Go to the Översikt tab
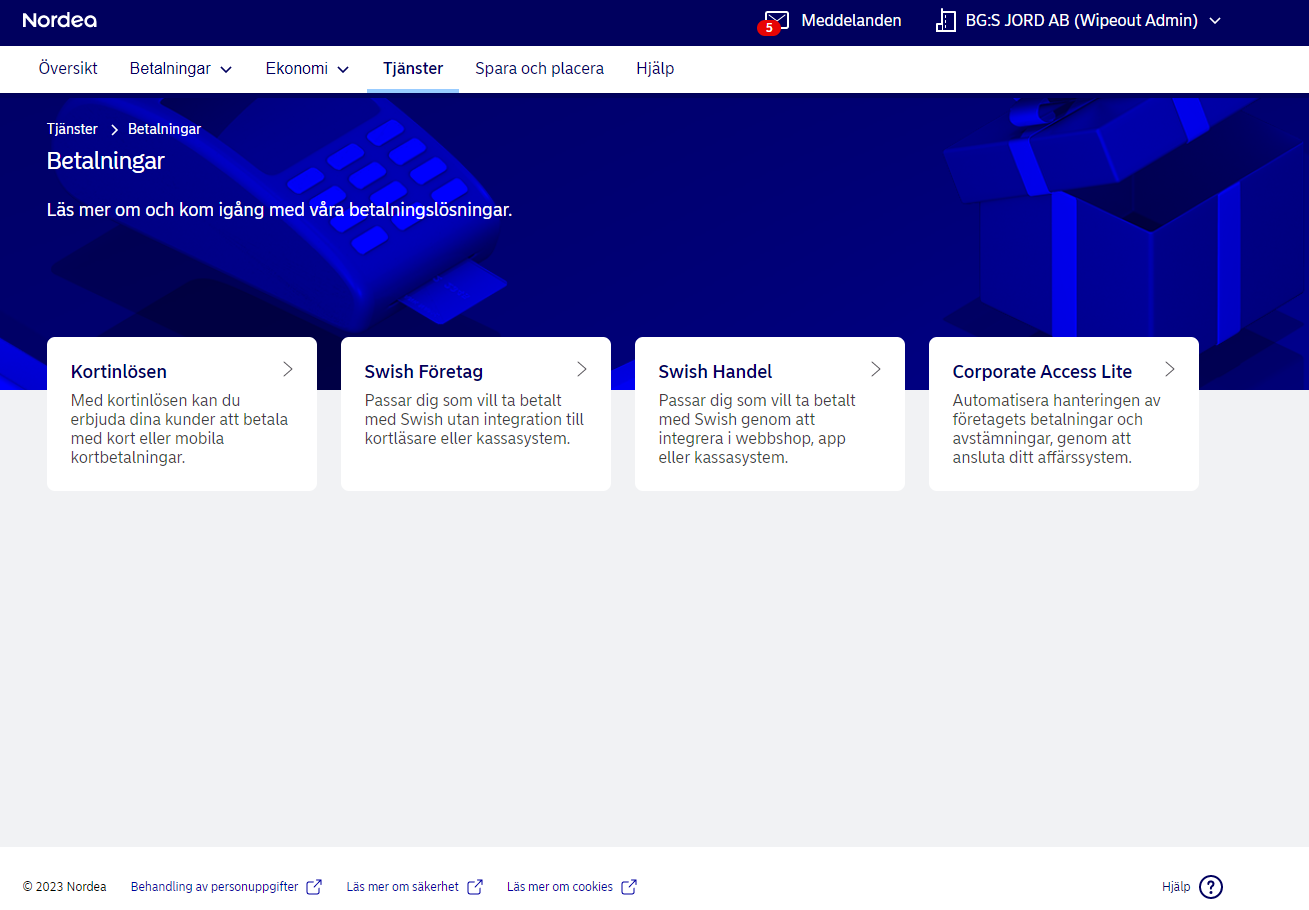This screenshot has height=910, width=1309. coord(68,69)
